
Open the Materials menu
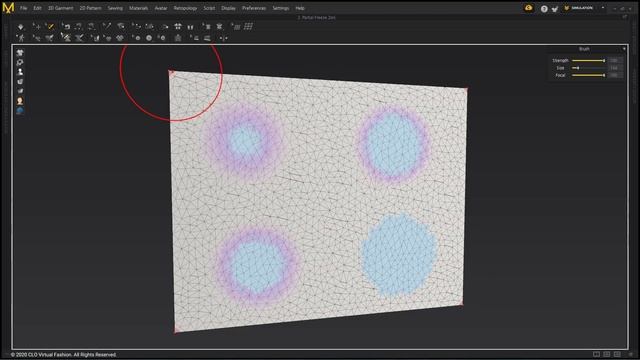click(x=138, y=8)
